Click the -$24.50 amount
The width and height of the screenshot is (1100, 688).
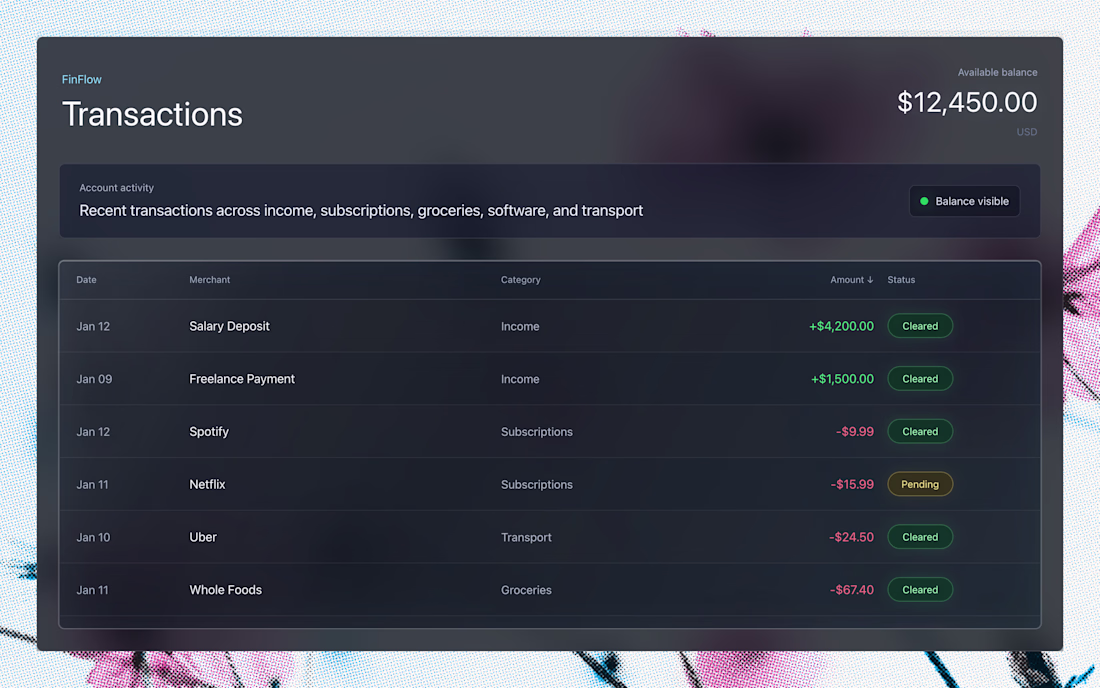coord(851,537)
